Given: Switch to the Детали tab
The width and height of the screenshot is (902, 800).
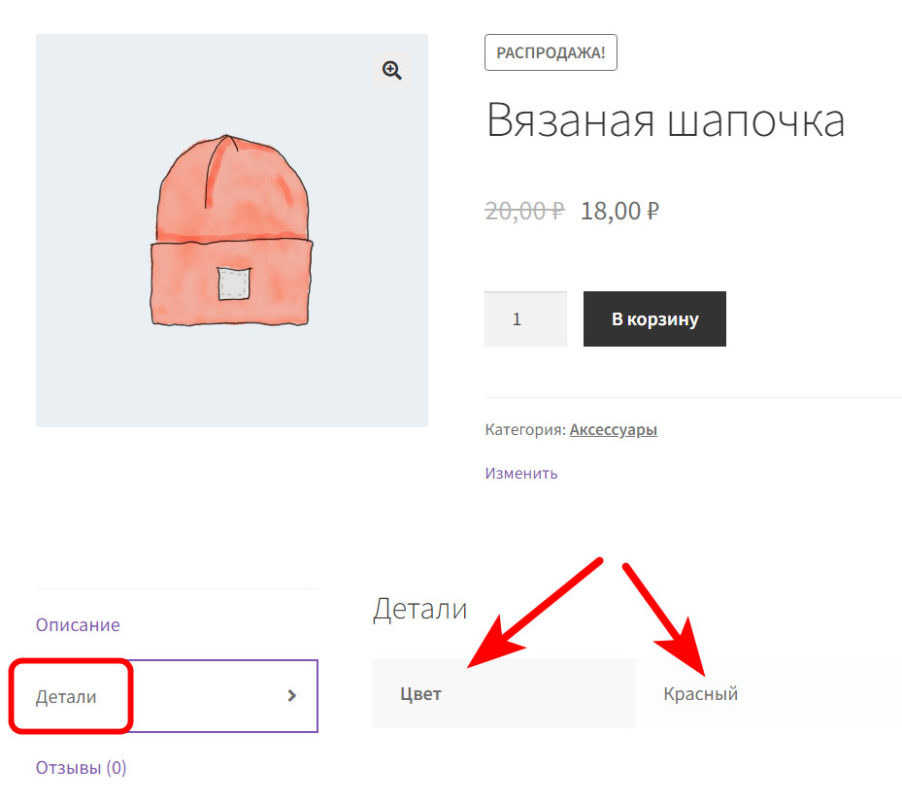Looking at the screenshot, I should [x=67, y=697].
